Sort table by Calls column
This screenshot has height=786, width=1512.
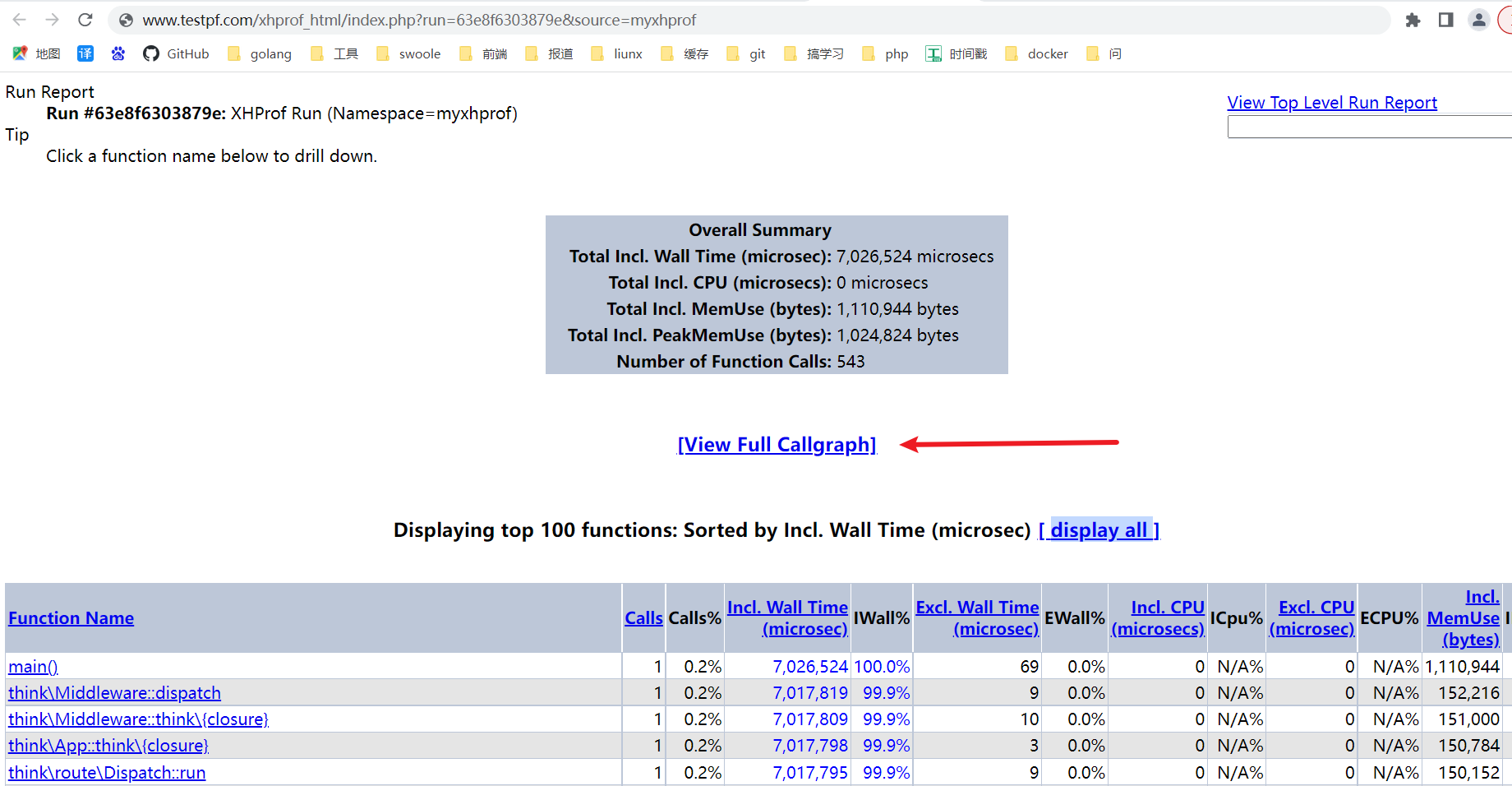click(x=643, y=618)
